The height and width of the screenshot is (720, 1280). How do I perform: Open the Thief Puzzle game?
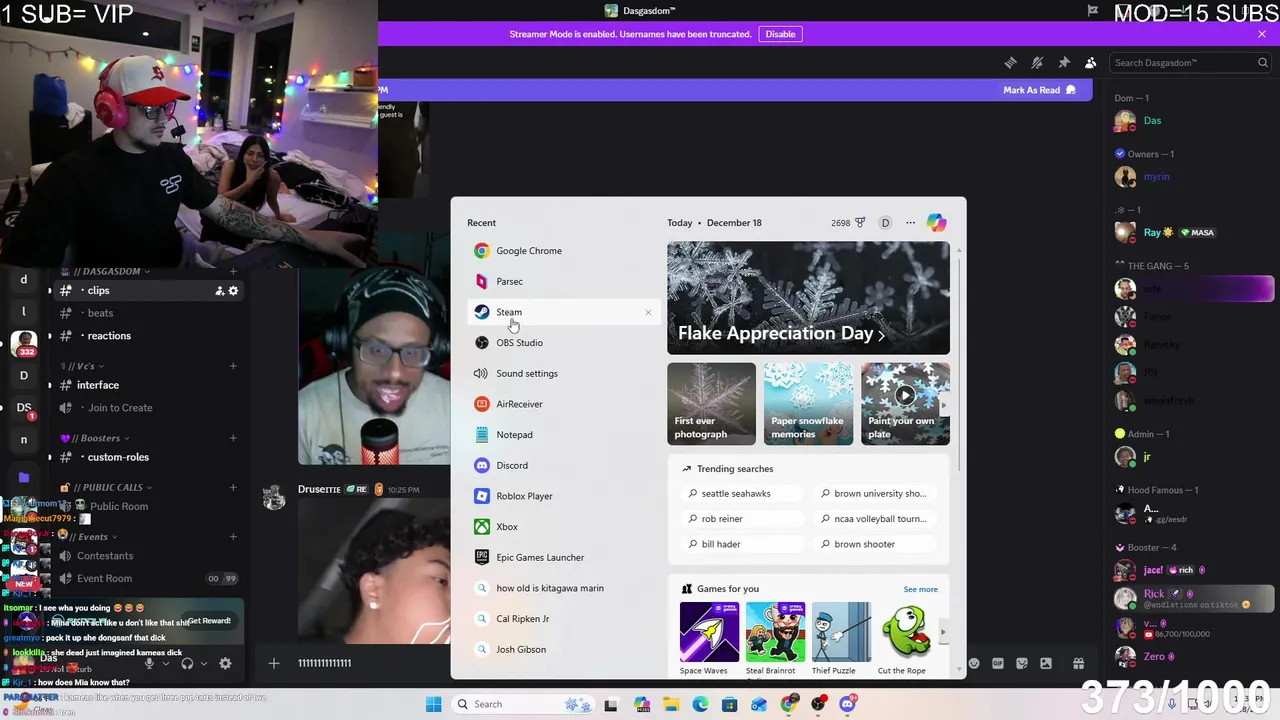(x=841, y=638)
